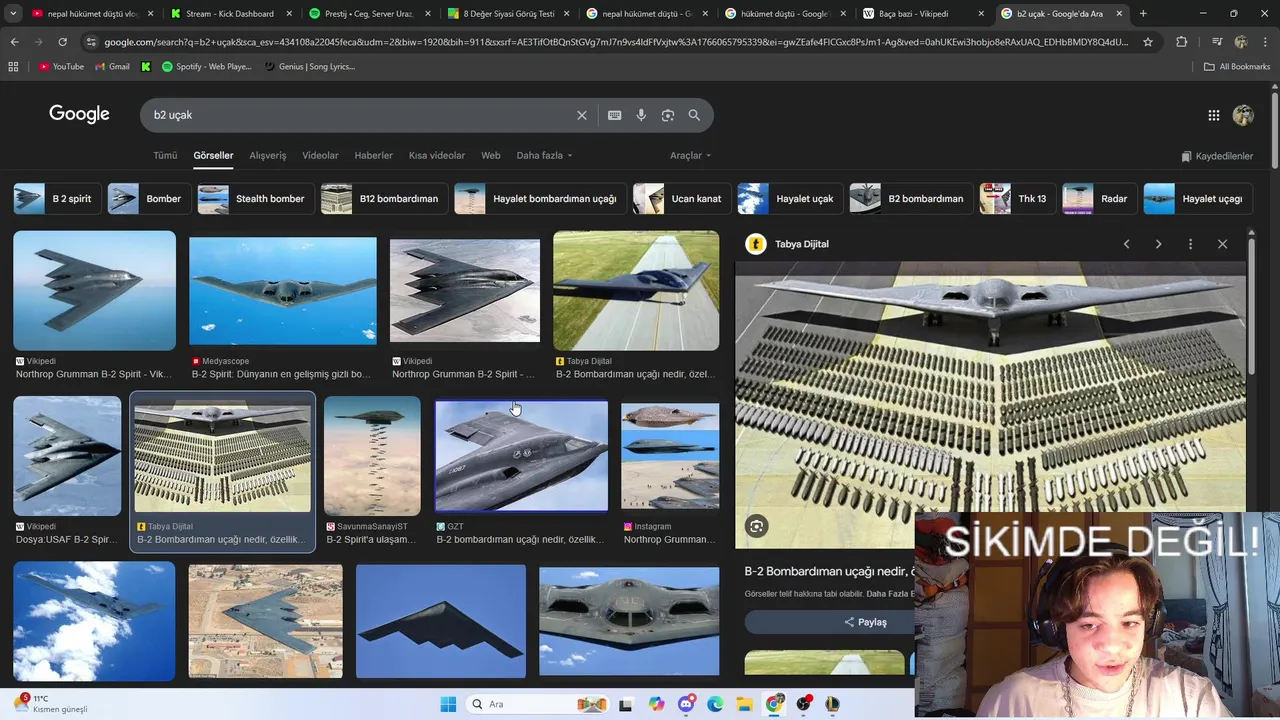Click taskbar Ara search box

pos(538,704)
